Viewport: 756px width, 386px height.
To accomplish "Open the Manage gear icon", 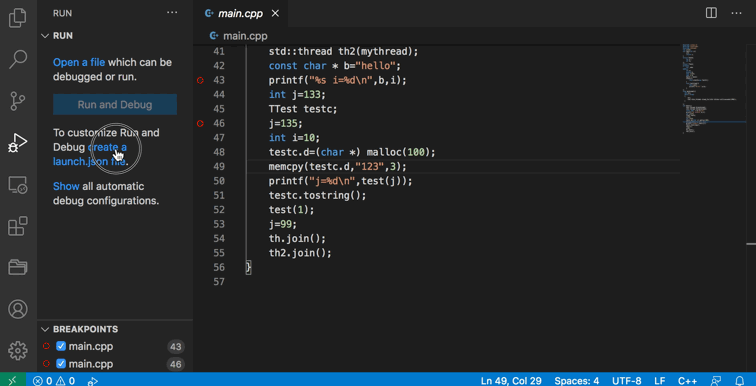I will (x=18, y=350).
